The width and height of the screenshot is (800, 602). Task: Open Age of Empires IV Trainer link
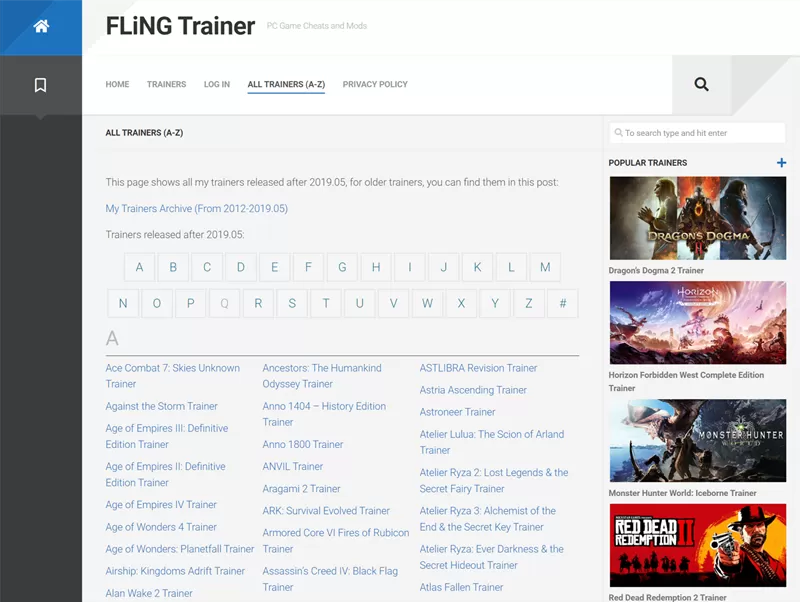click(161, 505)
